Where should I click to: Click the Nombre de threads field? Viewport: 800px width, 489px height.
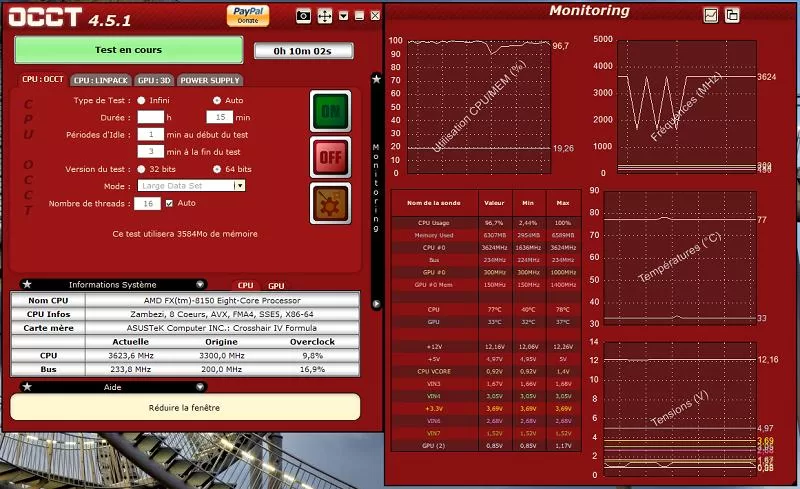[147, 203]
